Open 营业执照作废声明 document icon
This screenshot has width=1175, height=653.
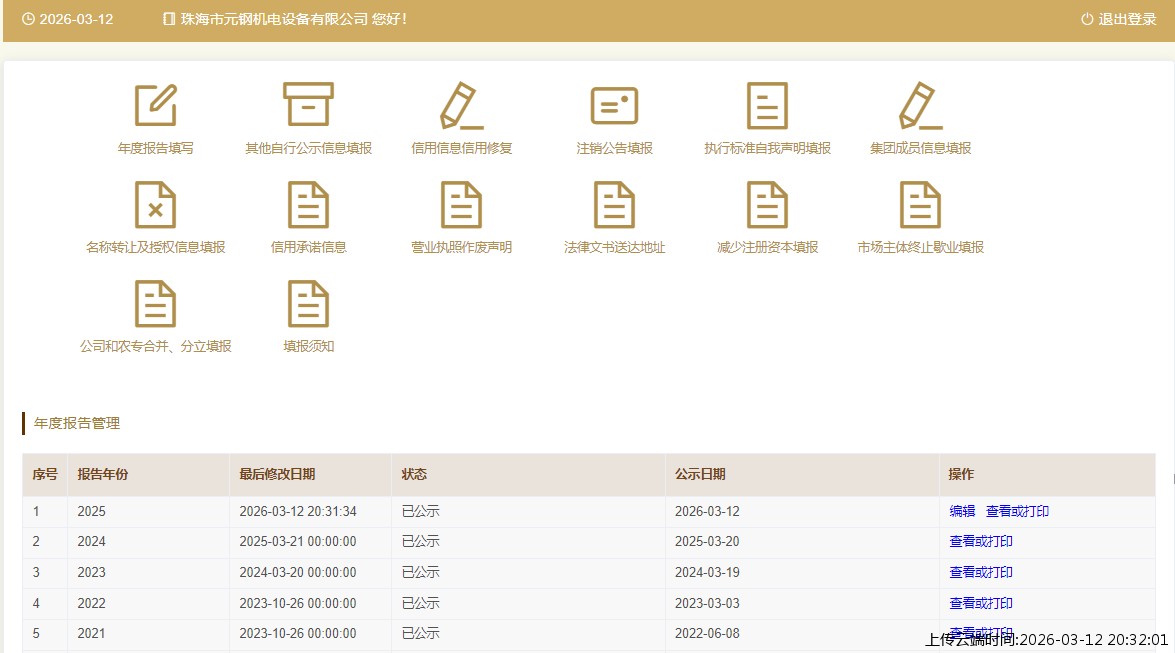pos(461,205)
